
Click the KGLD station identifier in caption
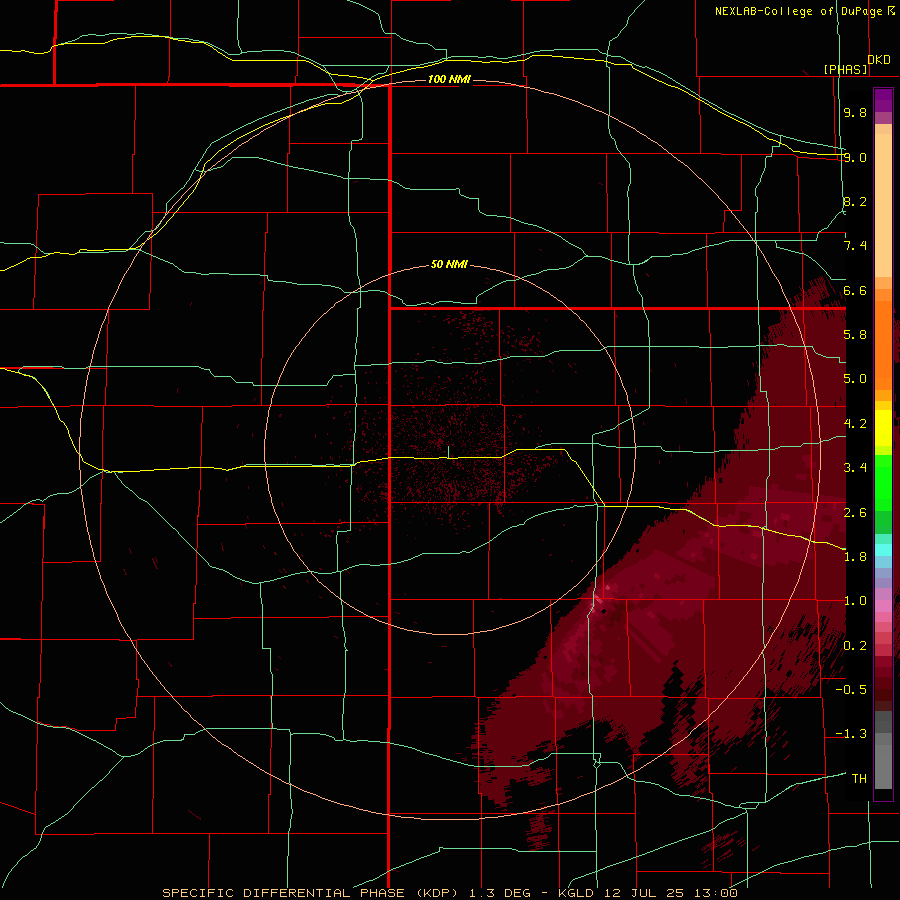pos(576,893)
